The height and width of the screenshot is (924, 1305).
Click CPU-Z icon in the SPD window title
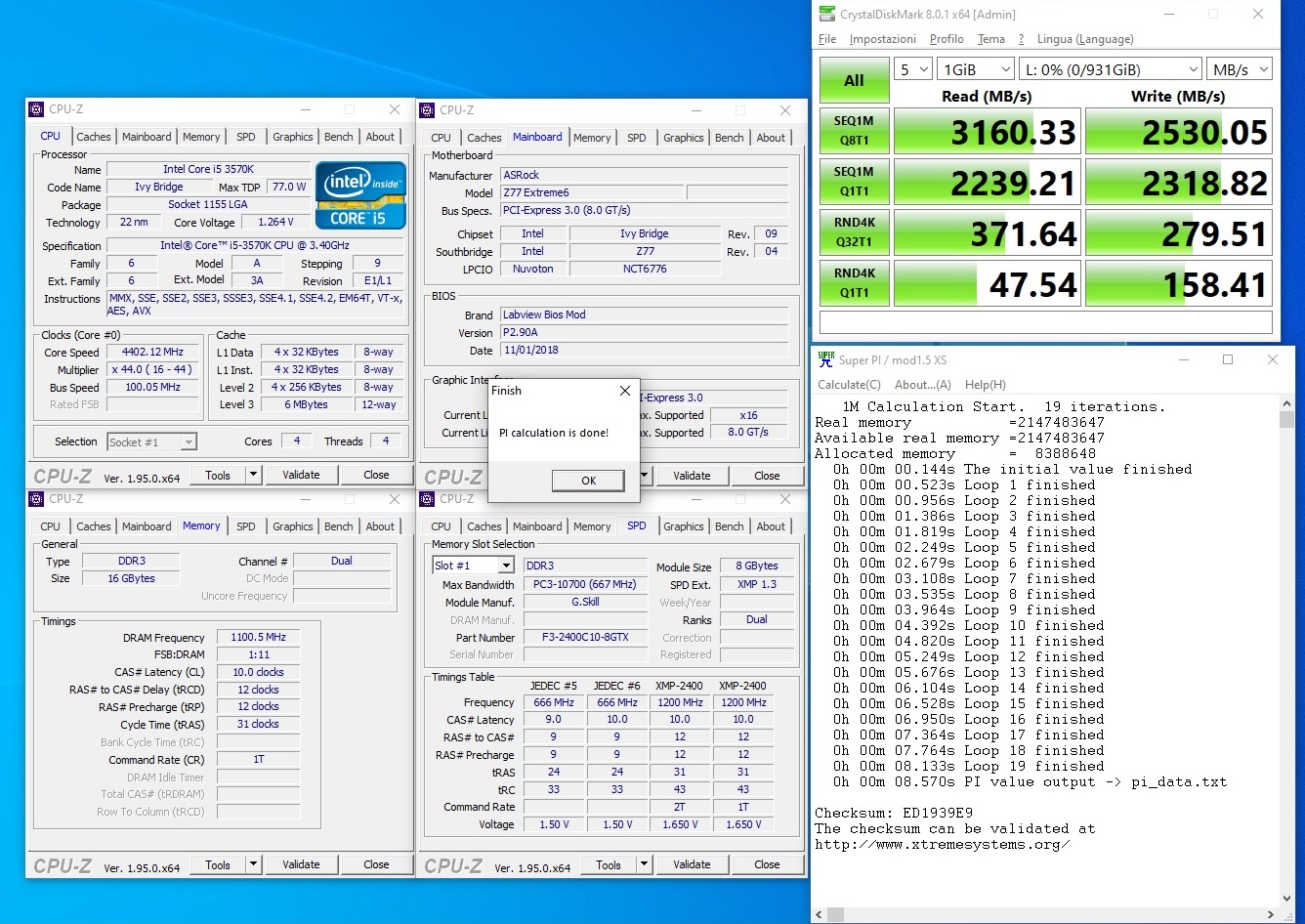coord(427,498)
